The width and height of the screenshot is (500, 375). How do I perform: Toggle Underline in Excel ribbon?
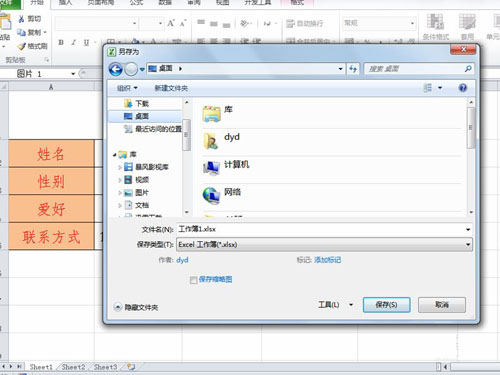coord(86,42)
